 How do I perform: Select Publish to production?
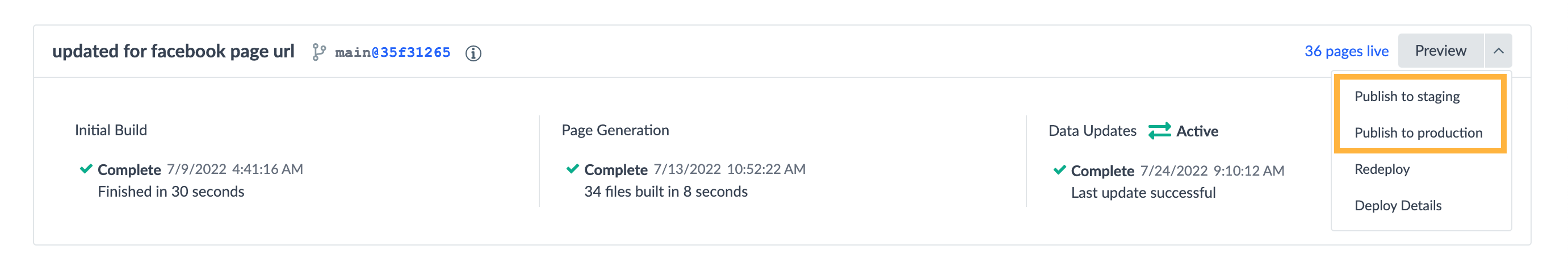click(x=1418, y=133)
